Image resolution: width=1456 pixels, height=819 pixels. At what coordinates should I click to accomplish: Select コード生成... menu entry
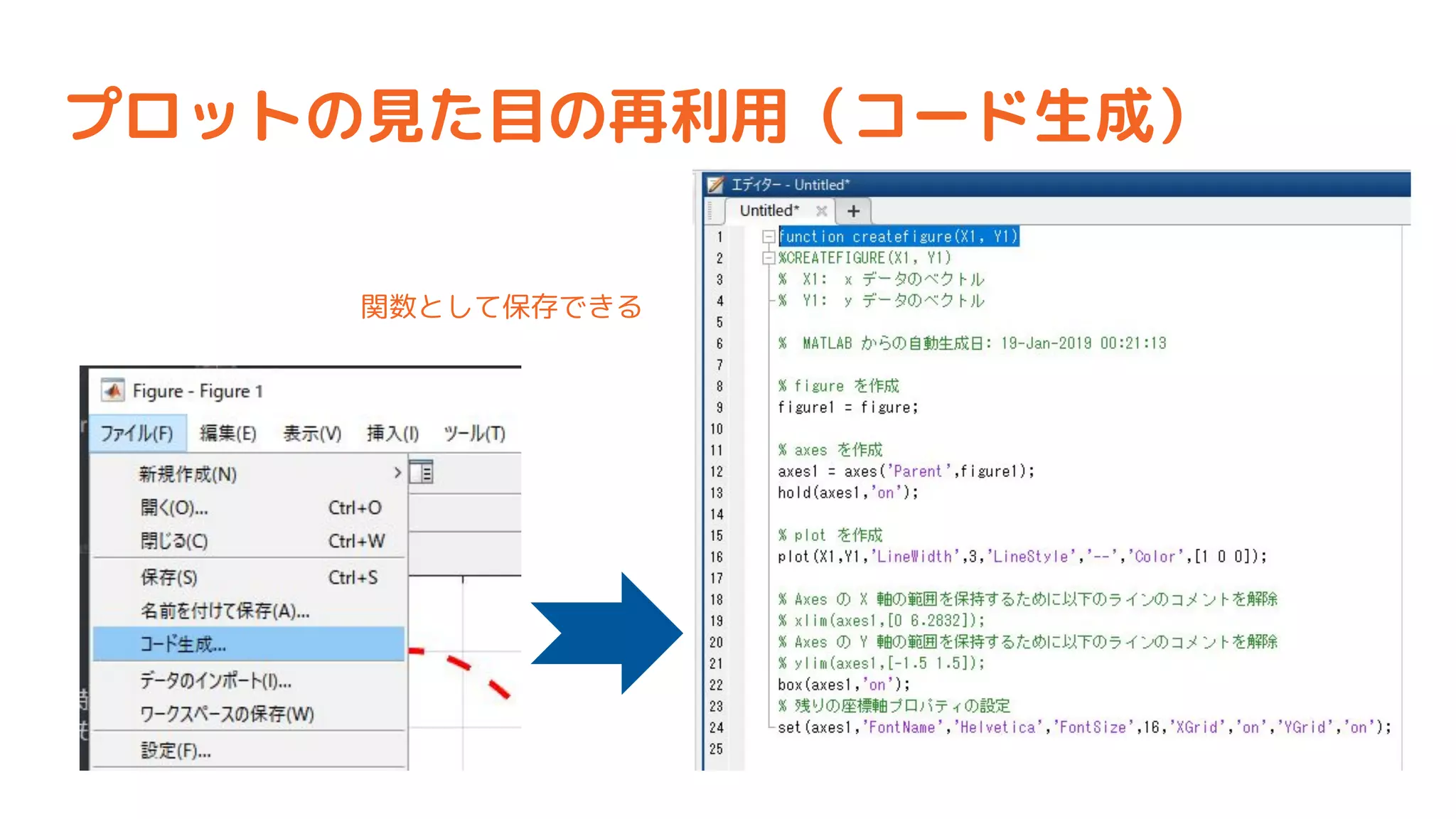(183, 644)
